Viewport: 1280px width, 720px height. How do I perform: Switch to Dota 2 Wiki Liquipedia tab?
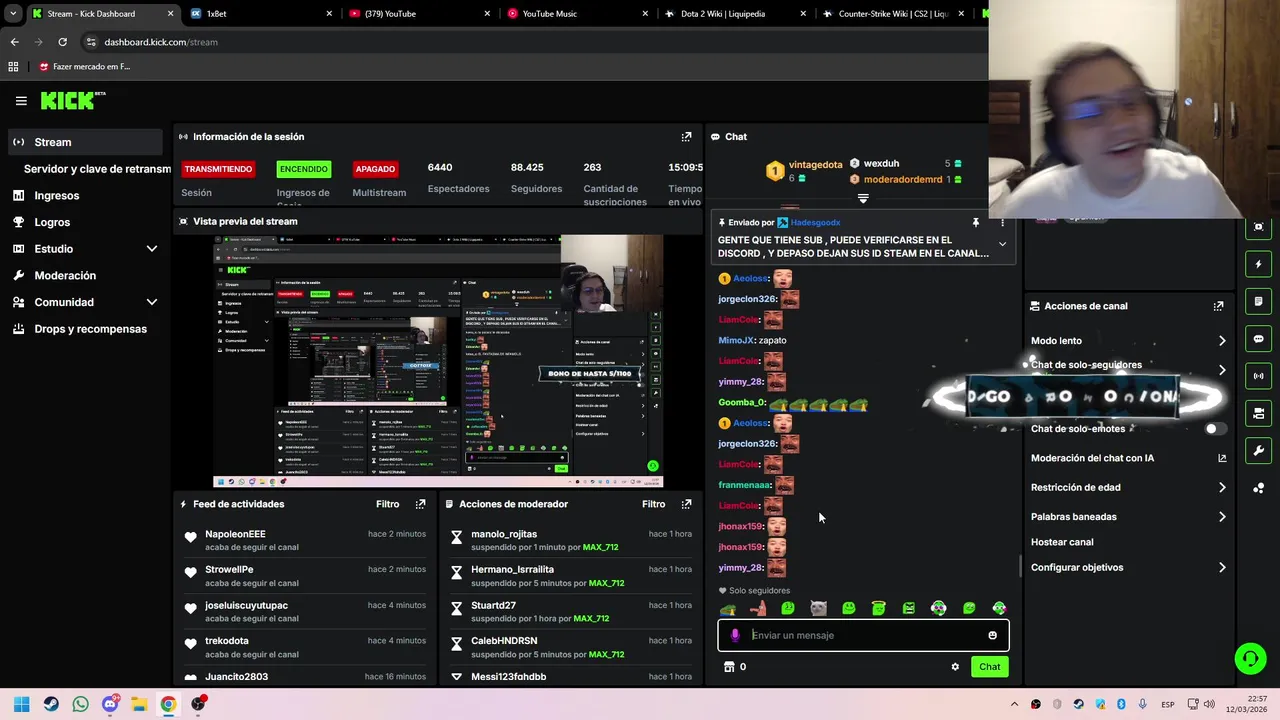coord(735,14)
